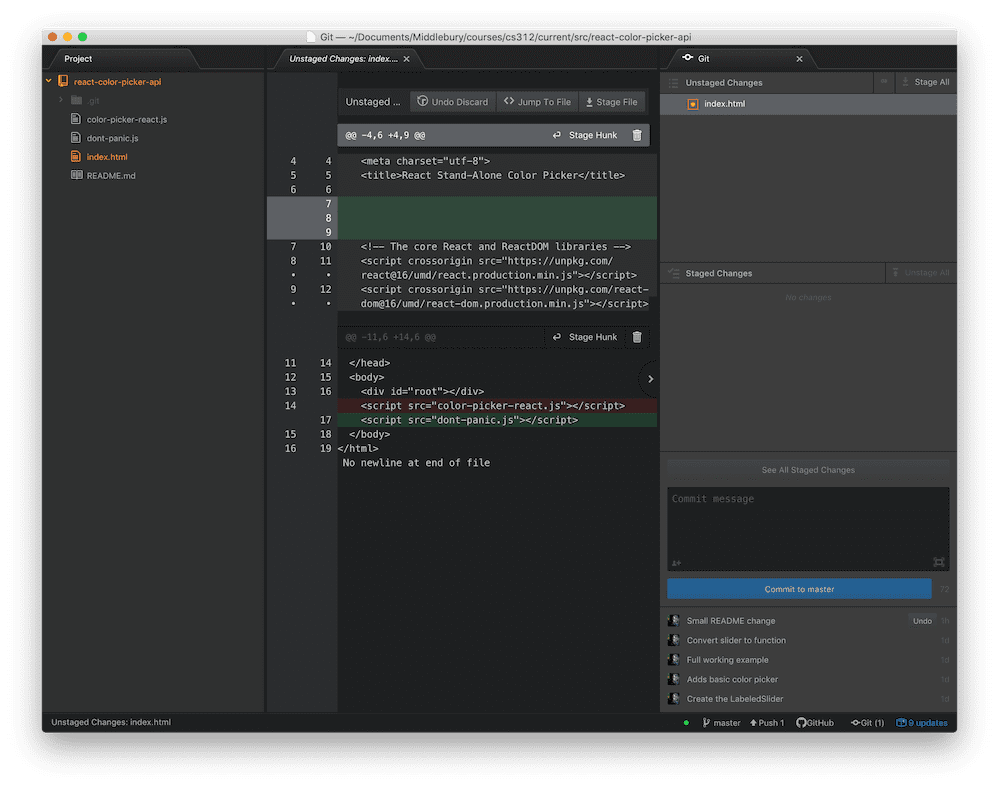This screenshot has width=999, height=788.
Task: Select index.html under Unstaged Changes
Action: coord(808,104)
